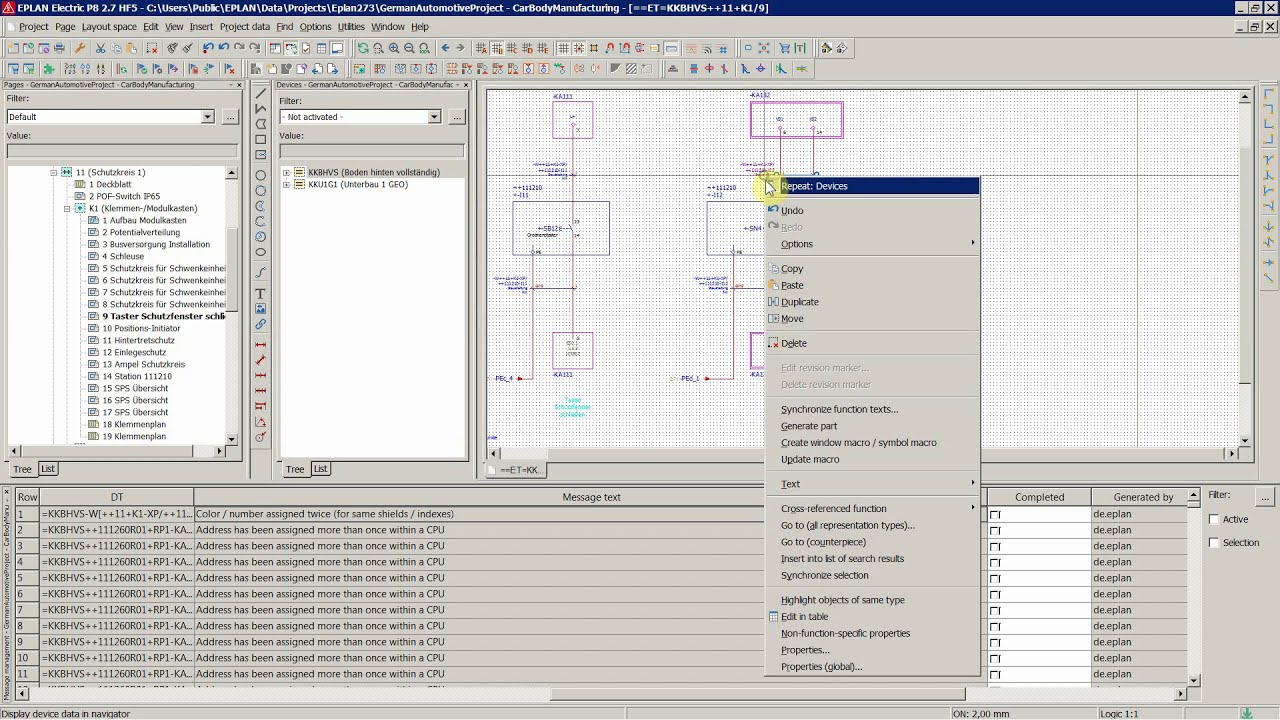1280x720 pixels.
Task: Click the green Redraw refresh icon
Action: coord(363,47)
